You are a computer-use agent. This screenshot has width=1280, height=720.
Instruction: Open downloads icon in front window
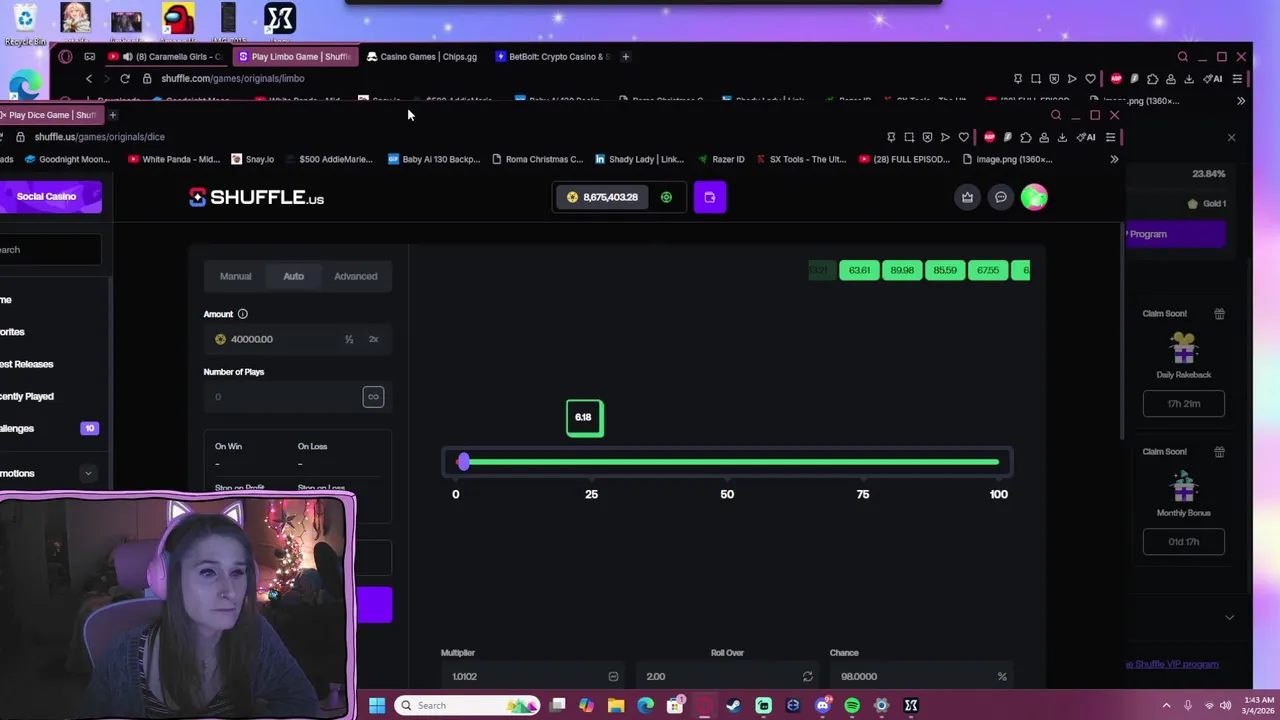click(1062, 137)
